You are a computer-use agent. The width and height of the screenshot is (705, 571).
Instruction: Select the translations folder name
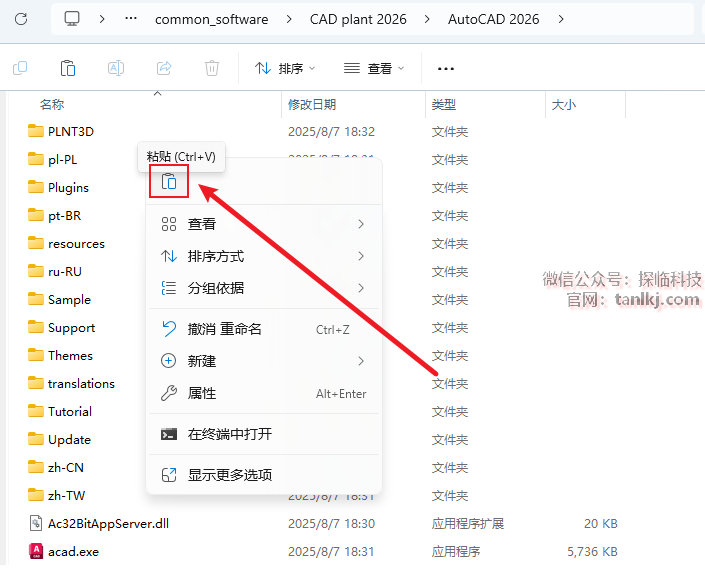pyautogui.click(x=81, y=384)
